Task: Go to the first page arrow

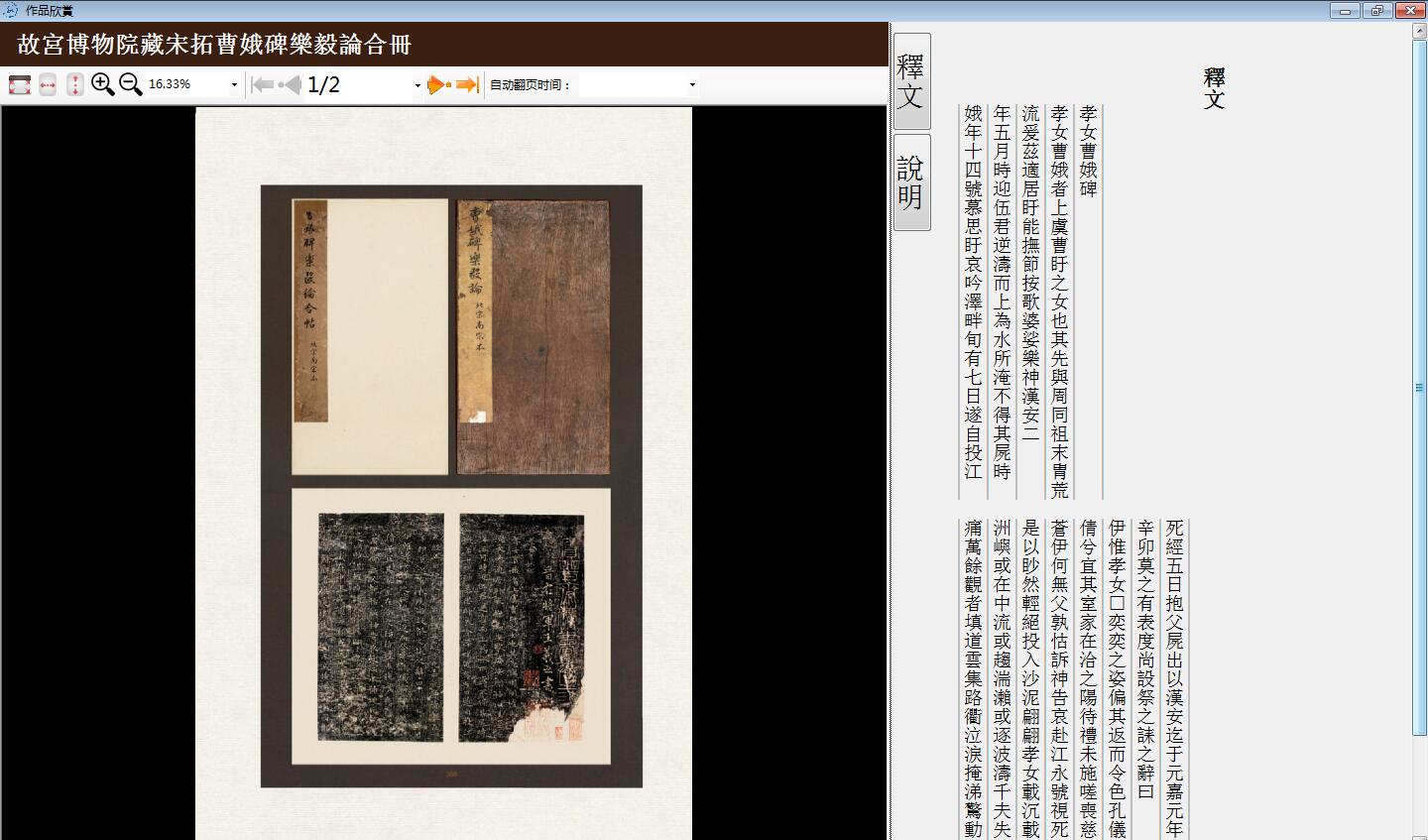Action: coord(262,85)
